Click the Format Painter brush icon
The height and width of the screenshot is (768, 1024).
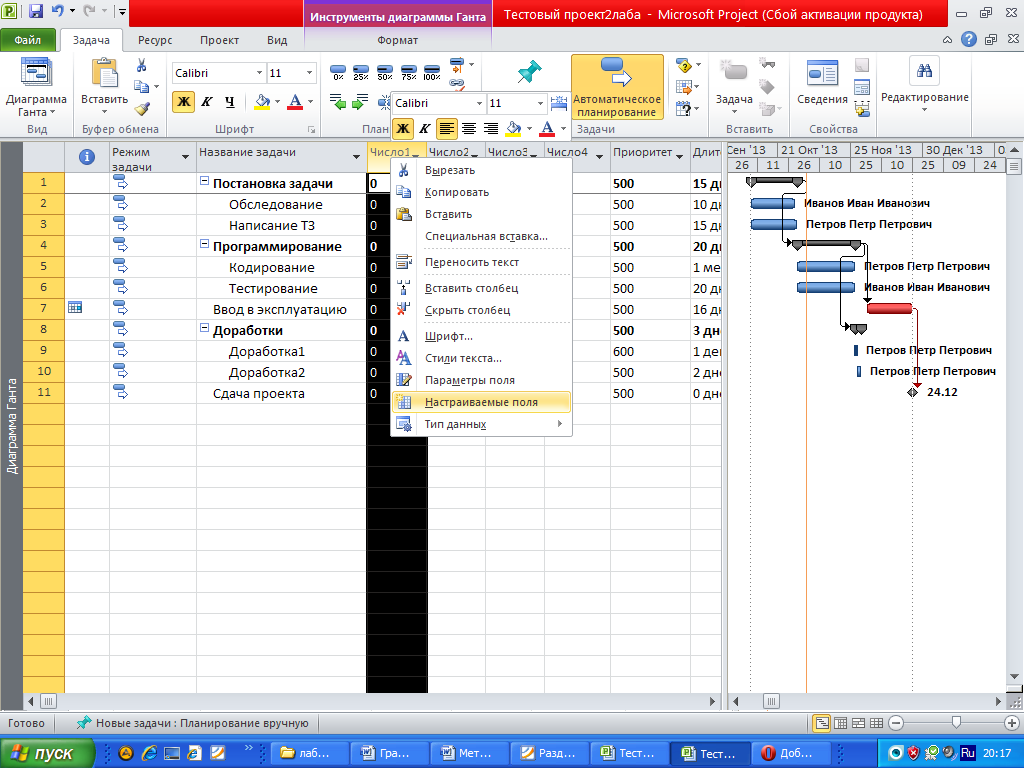pos(142,108)
